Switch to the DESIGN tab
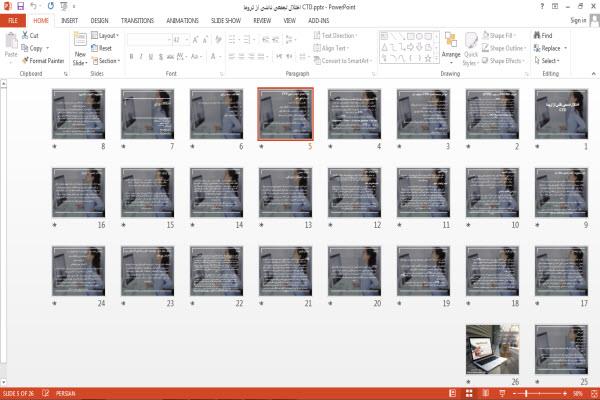Viewport: 600px width, 400px height. pyautogui.click(x=99, y=21)
